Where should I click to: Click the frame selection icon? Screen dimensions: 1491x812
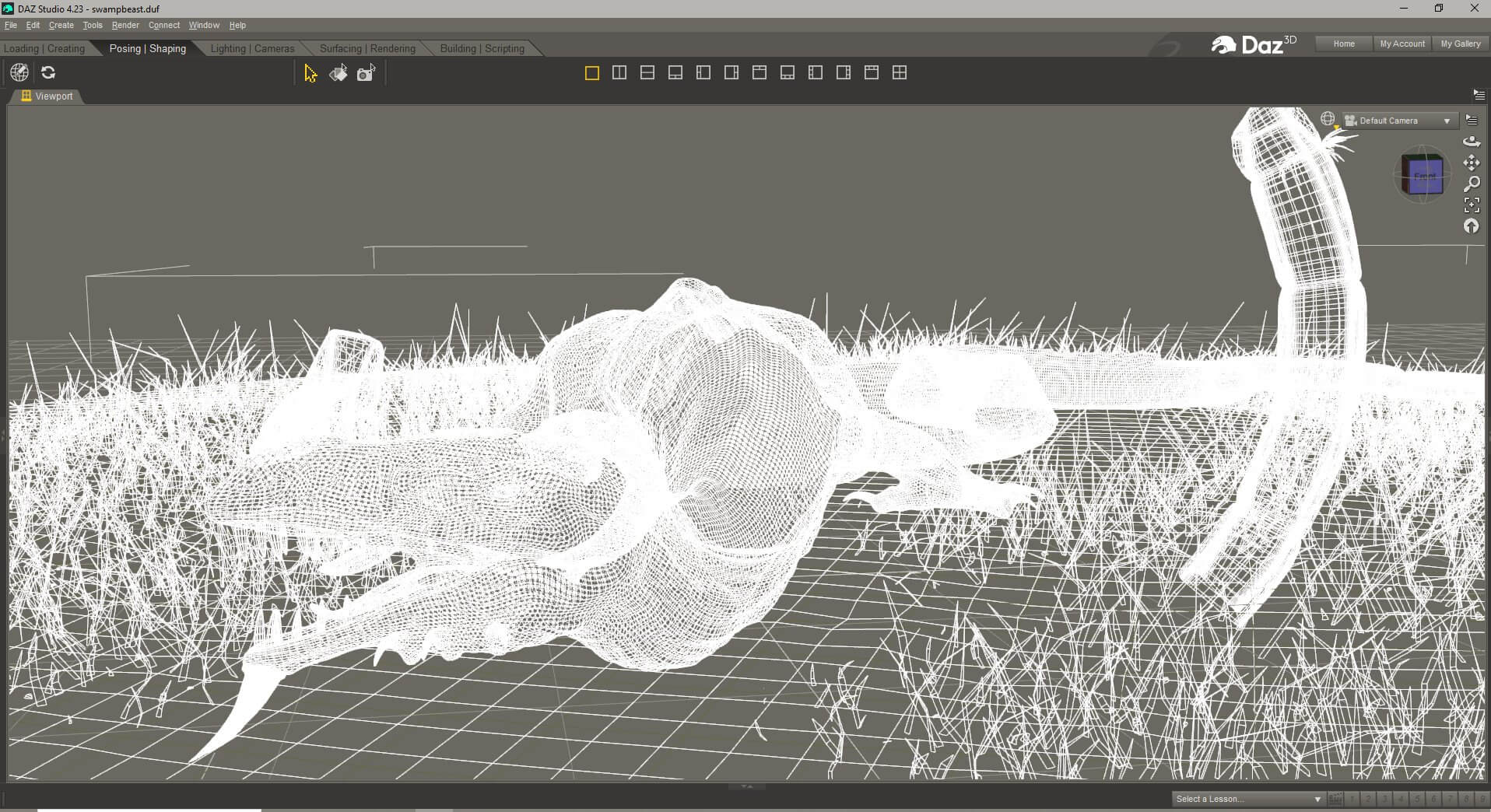pyautogui.click(x=1472, y=205)
